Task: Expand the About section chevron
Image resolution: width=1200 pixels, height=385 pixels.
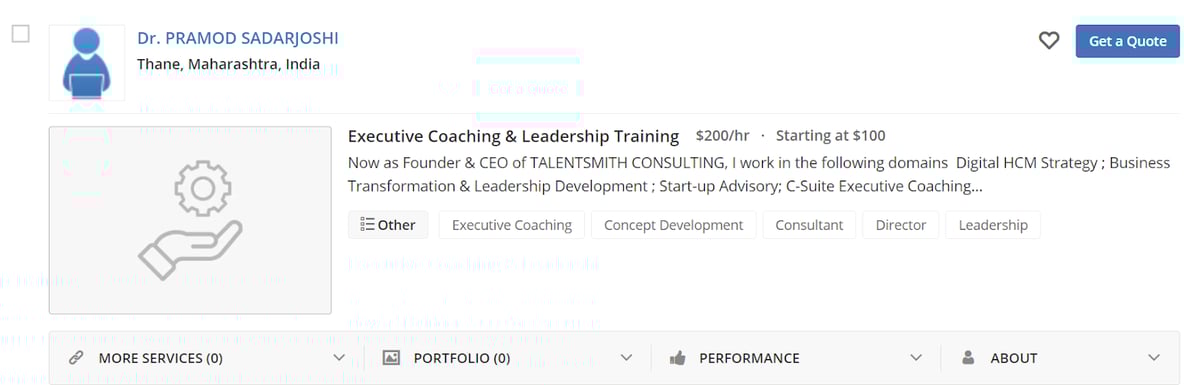Action: [1154, 358]
